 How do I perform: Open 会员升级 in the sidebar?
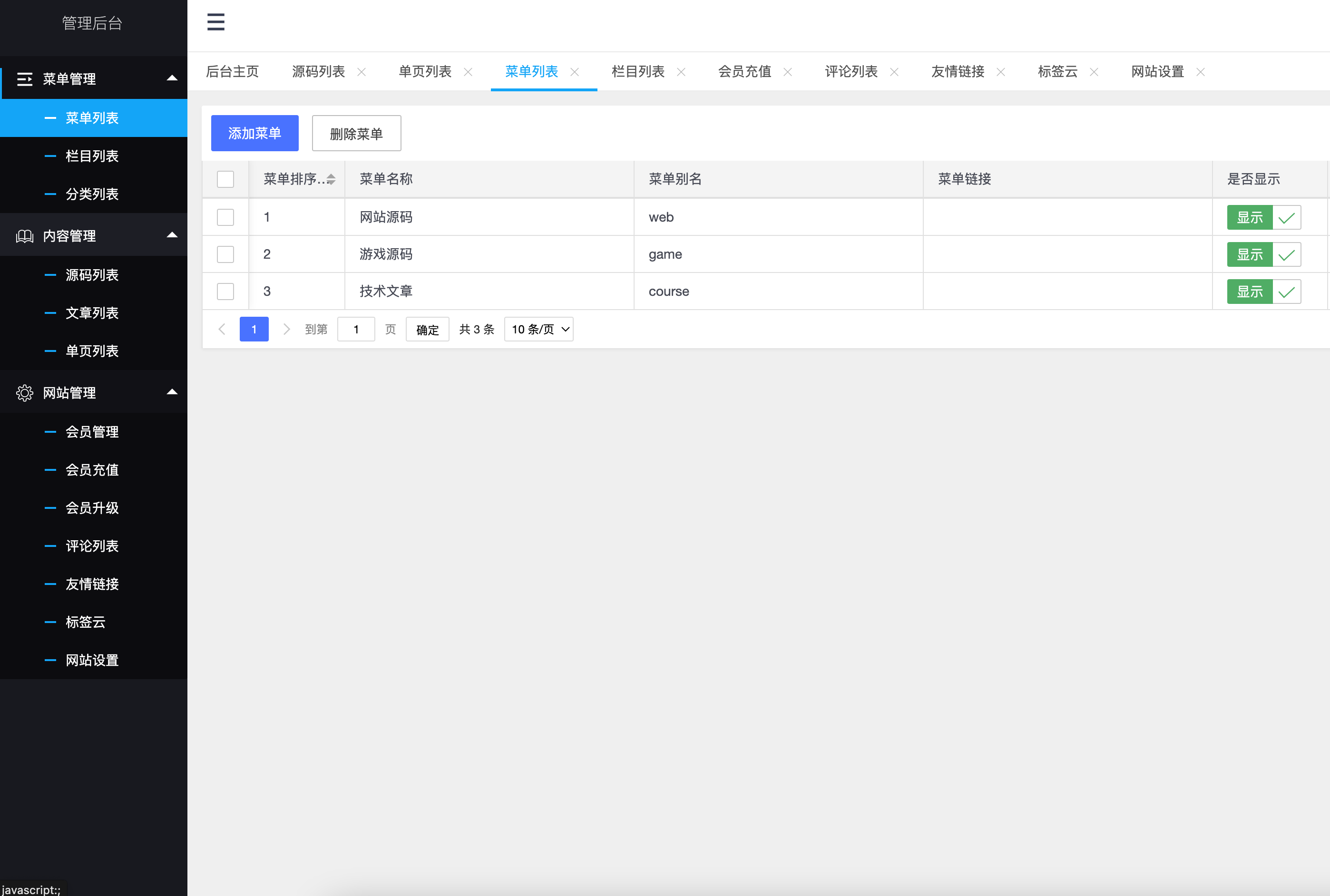[x=94, y=508]
